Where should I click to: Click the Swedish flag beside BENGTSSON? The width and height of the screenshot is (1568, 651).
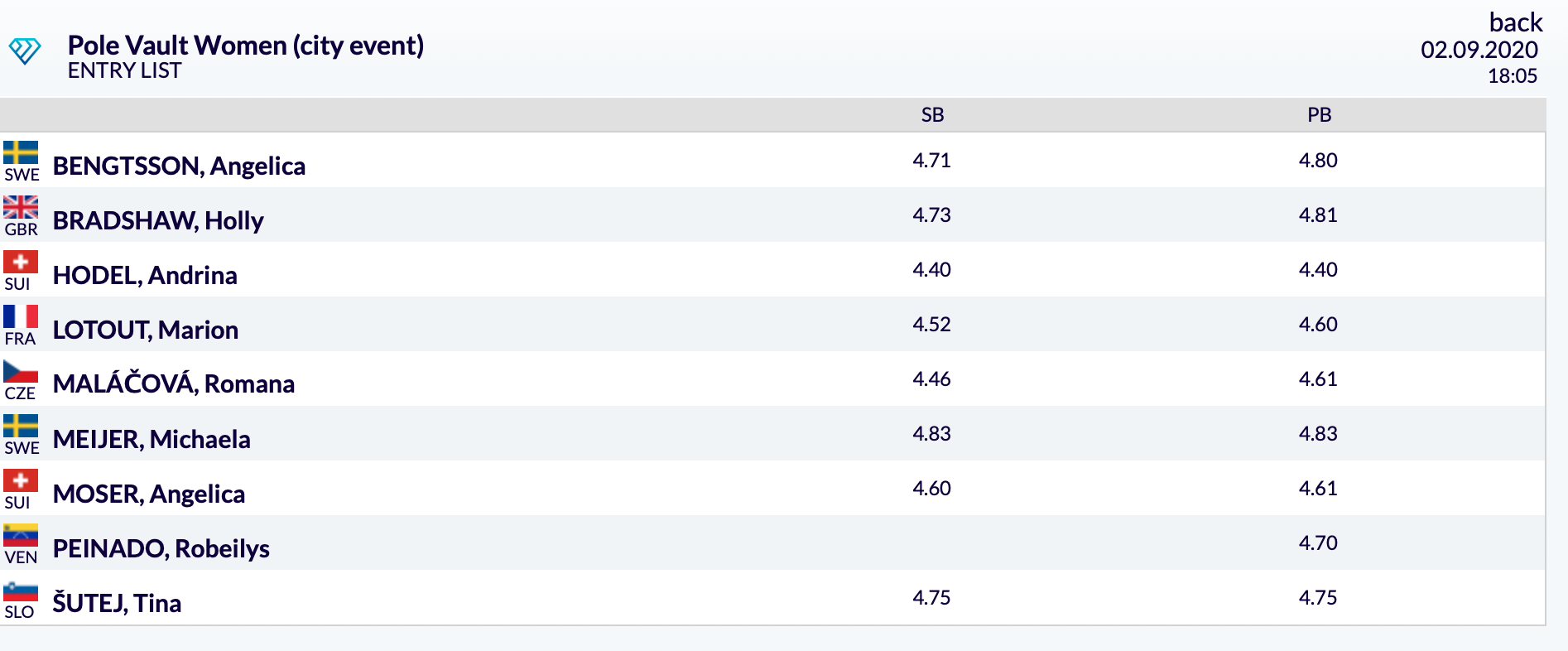point(21,153)
